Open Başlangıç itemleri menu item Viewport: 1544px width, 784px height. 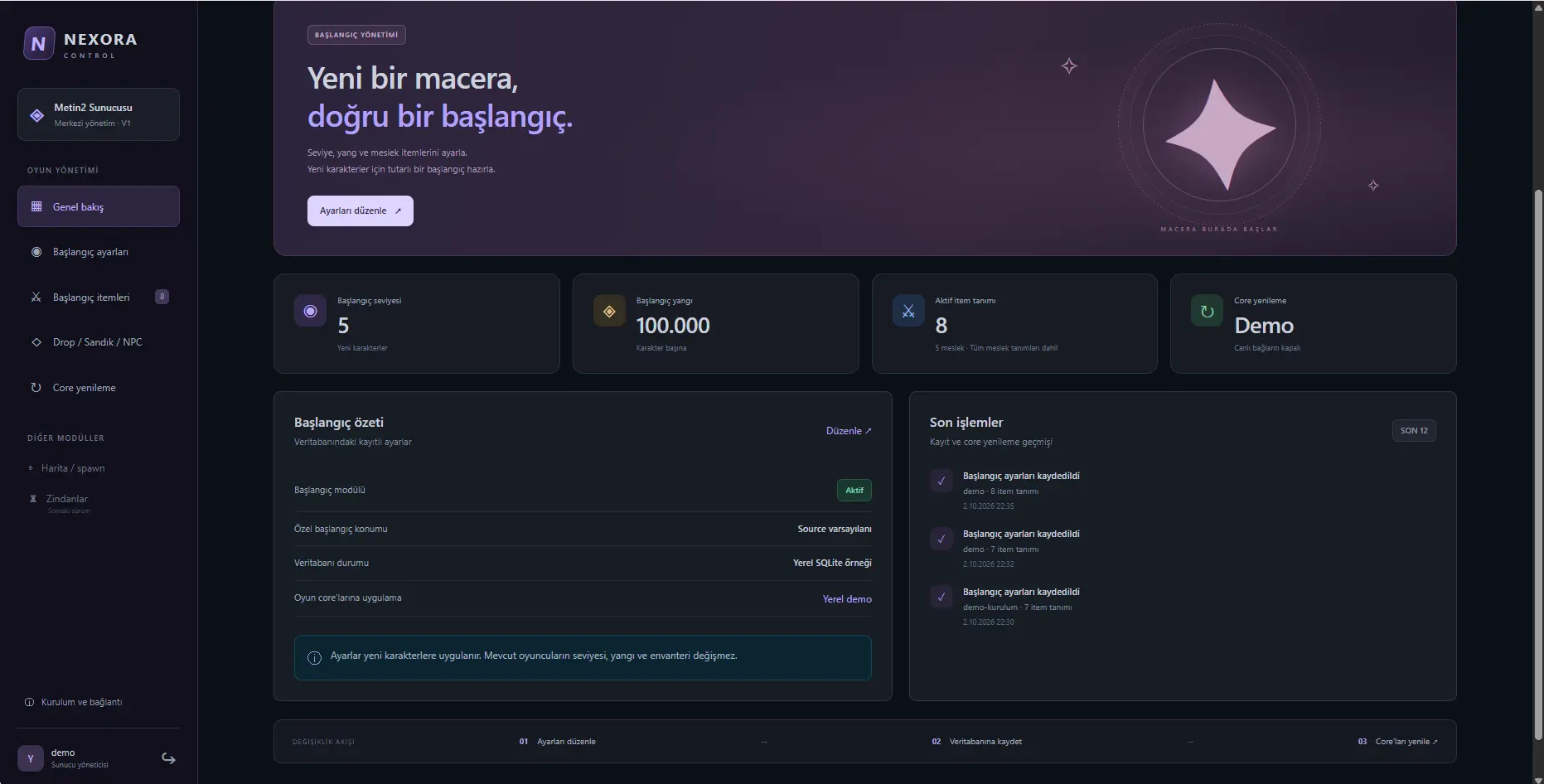pyautogui.click(x=99, y=297)
